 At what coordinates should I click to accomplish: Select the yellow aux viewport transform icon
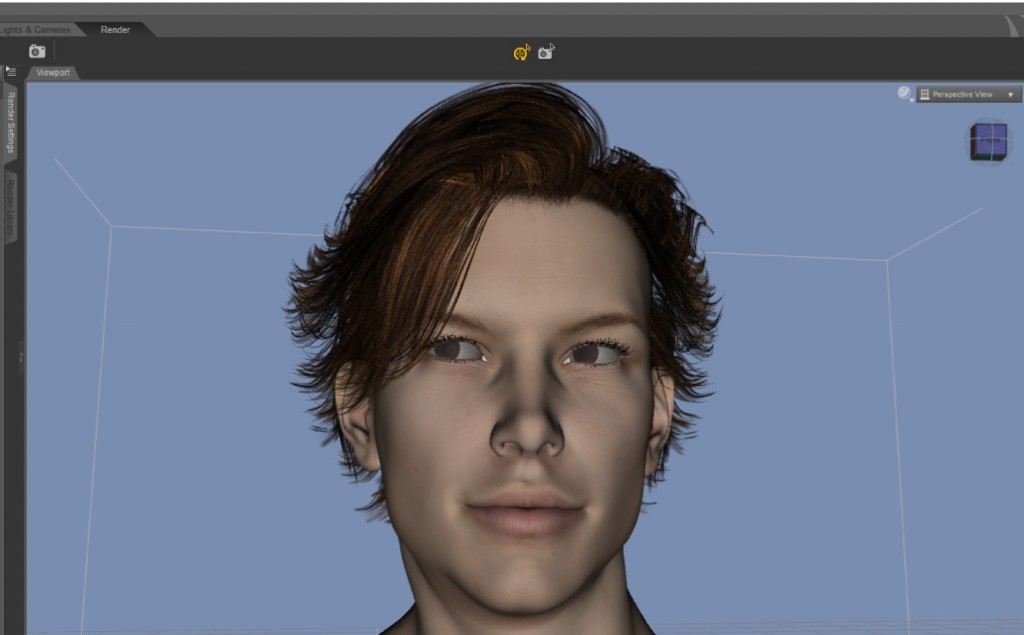coord(520,53)
